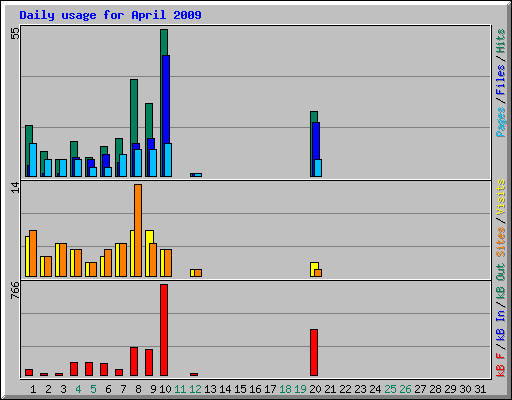The image size is (512, 400).
Task: Click the "Pages" legend label
Action: [x=500, y=122]
